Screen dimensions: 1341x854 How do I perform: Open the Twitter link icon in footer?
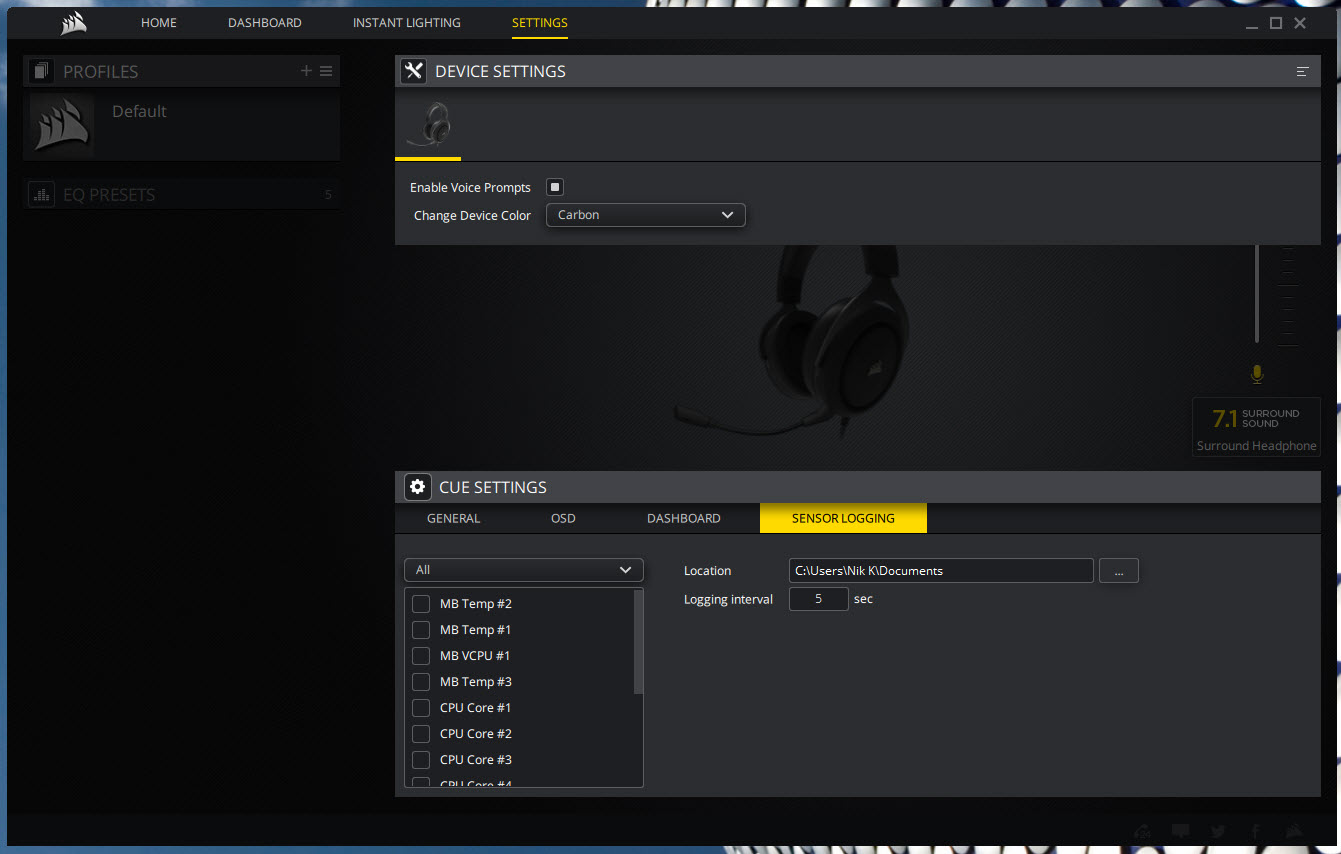(1218, 831)
